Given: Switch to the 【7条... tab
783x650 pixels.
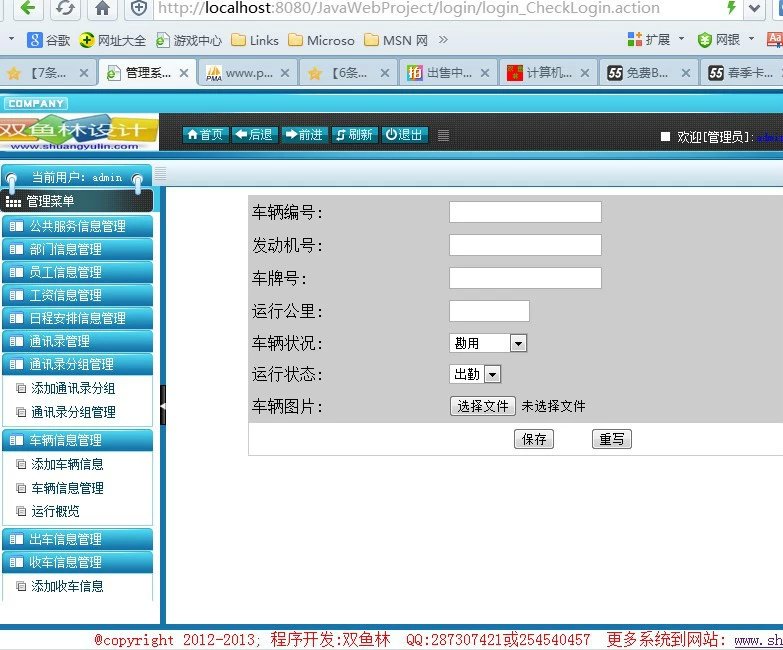Looking at the screenshot, I should (x=48, y=73).
